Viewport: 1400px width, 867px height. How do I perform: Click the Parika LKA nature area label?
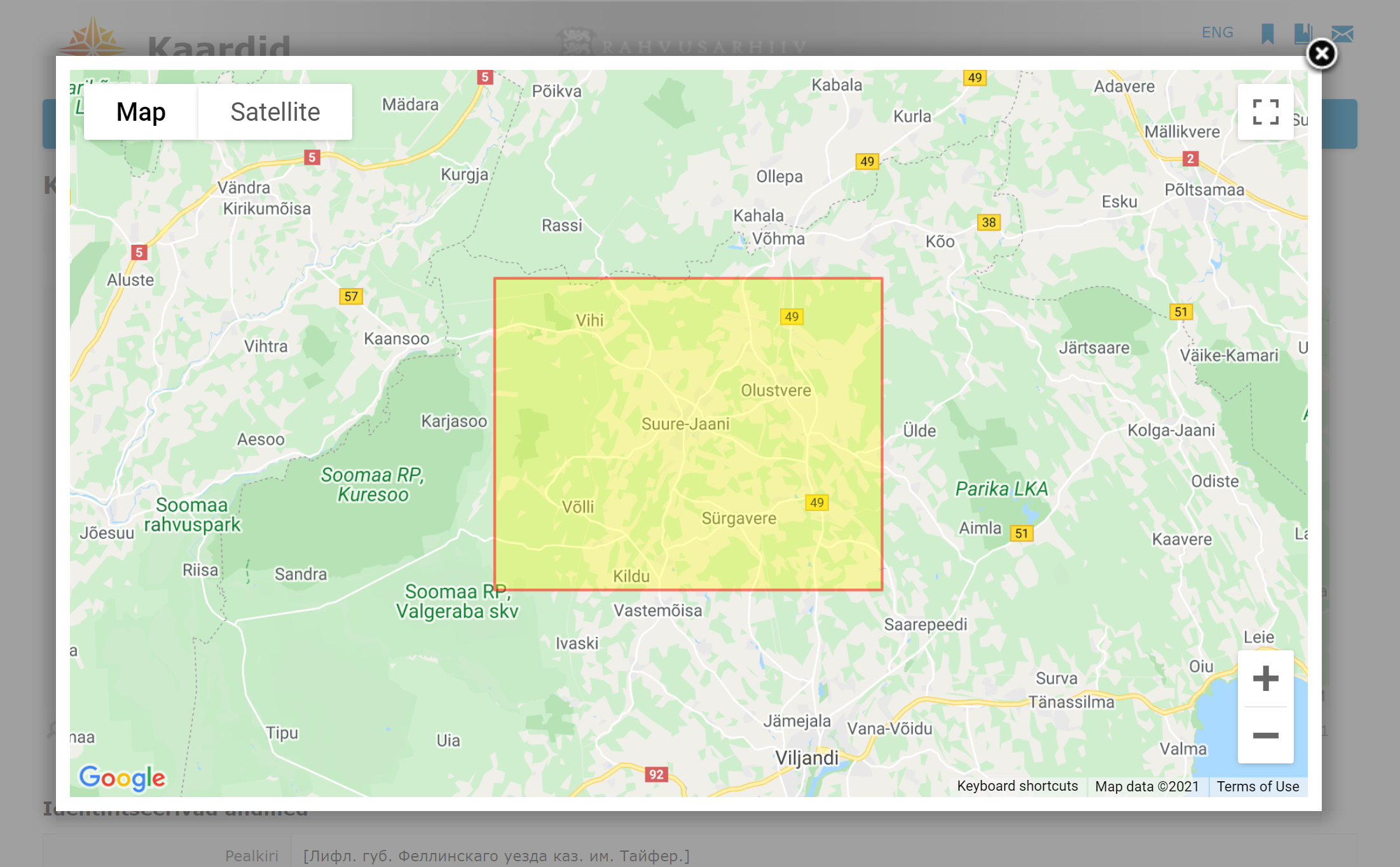click(1001, 489)
